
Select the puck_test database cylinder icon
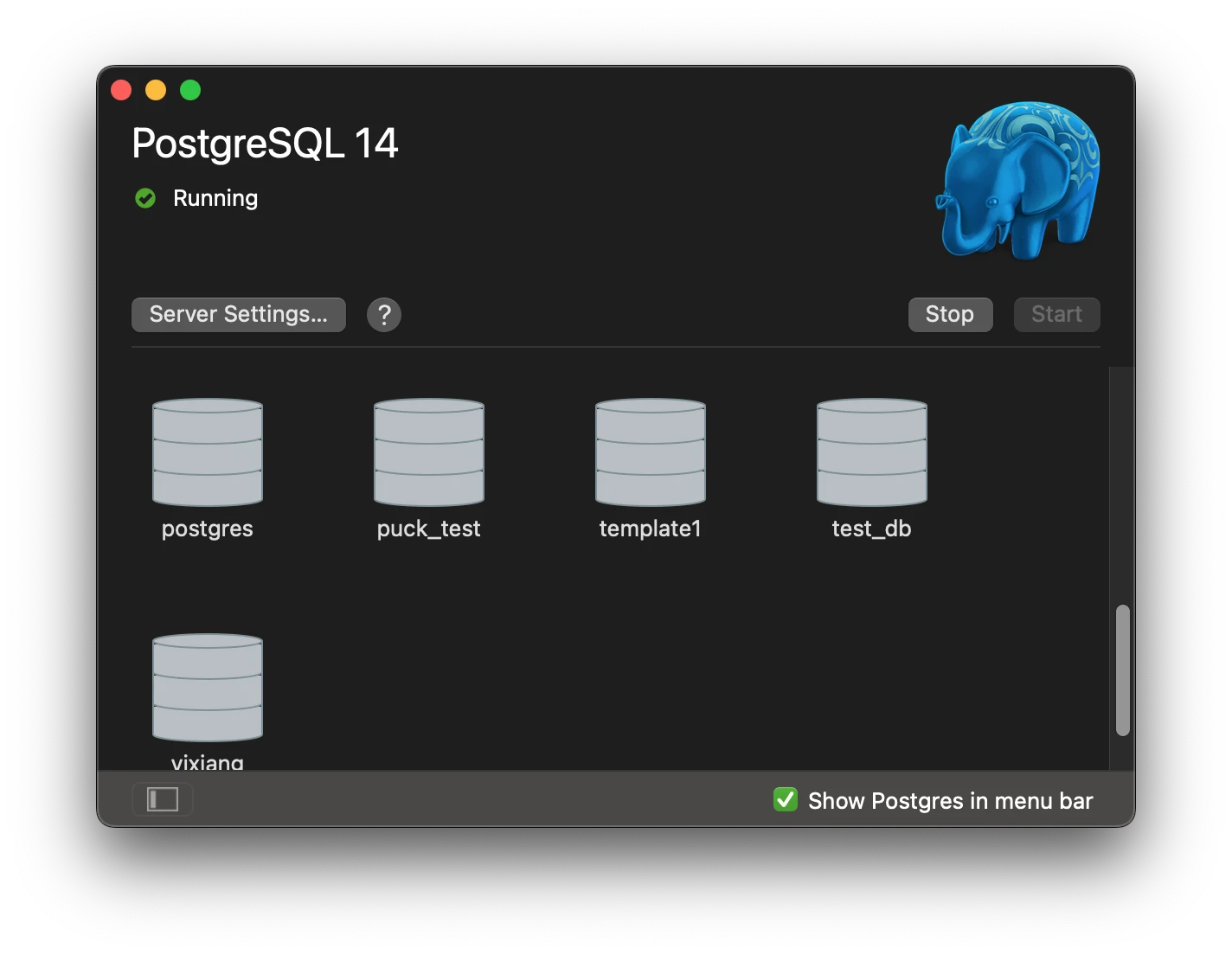[429, 452]
